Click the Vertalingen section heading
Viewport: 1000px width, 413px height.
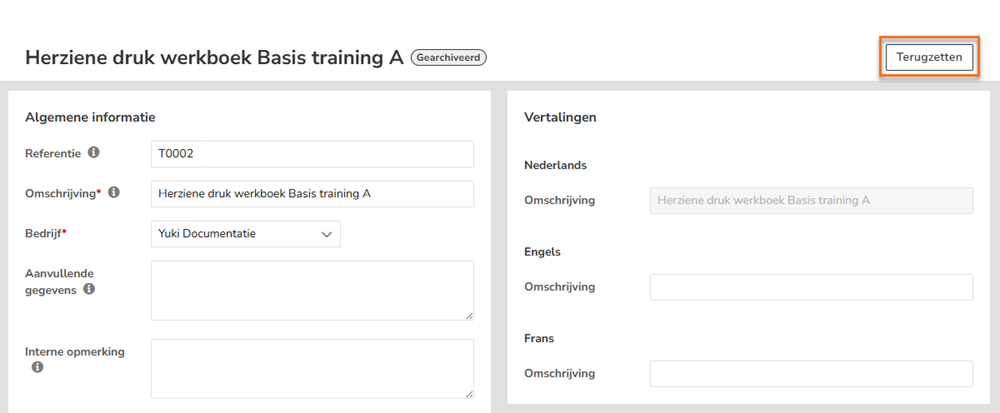click(560, 117)
